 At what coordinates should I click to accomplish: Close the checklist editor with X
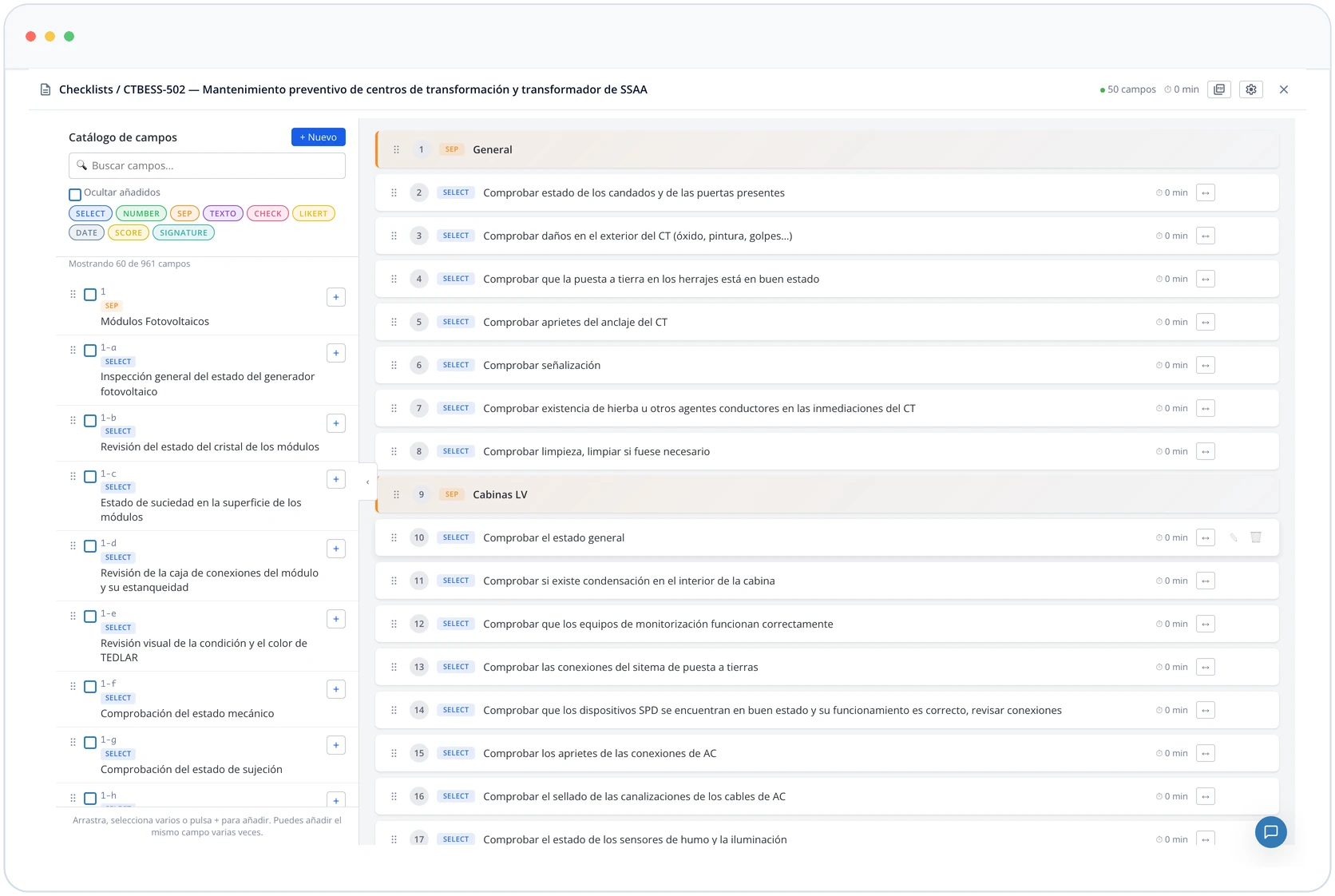[x=1284, y=89]
